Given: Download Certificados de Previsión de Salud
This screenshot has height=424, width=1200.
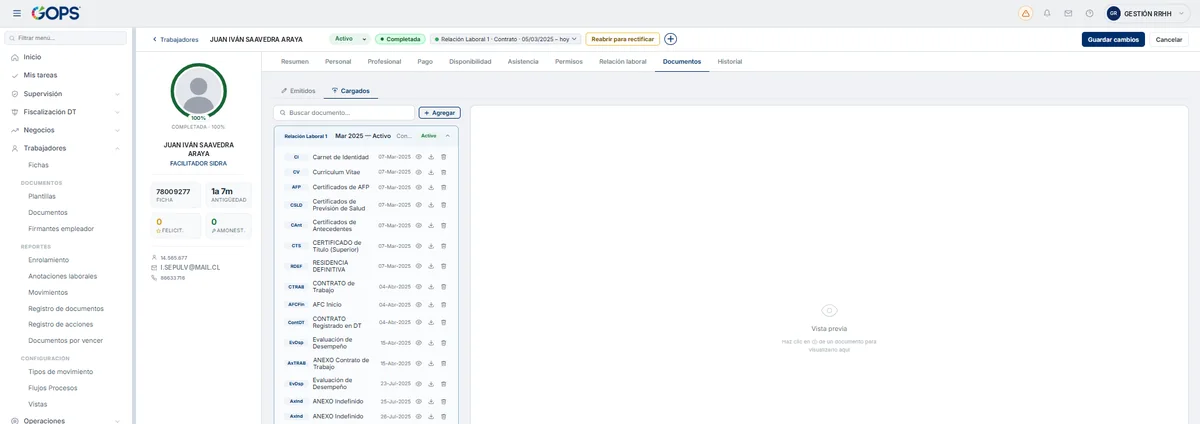Looking at the screenshot, I should (x=431, y=205).
